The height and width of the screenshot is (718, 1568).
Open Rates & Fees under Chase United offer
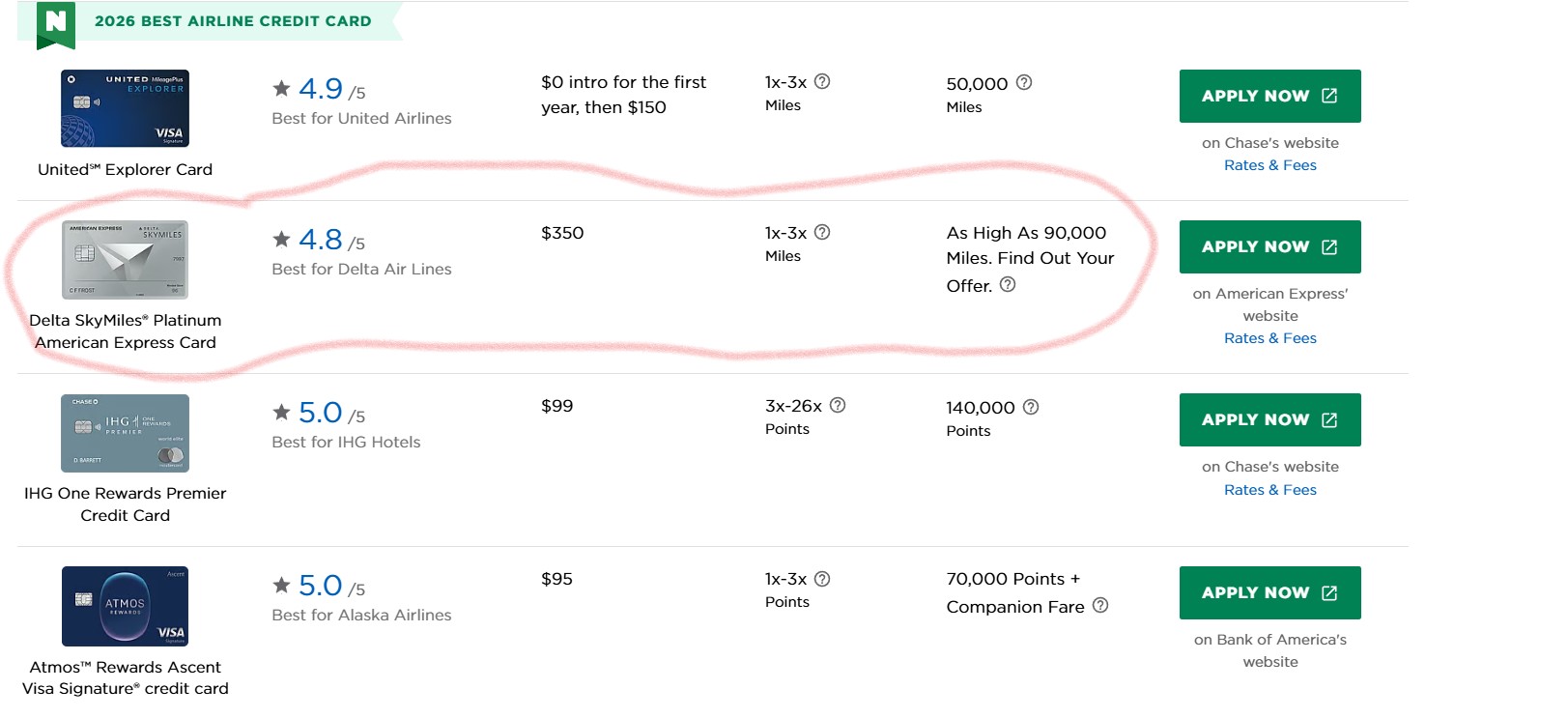click(x=1269, y=165)
